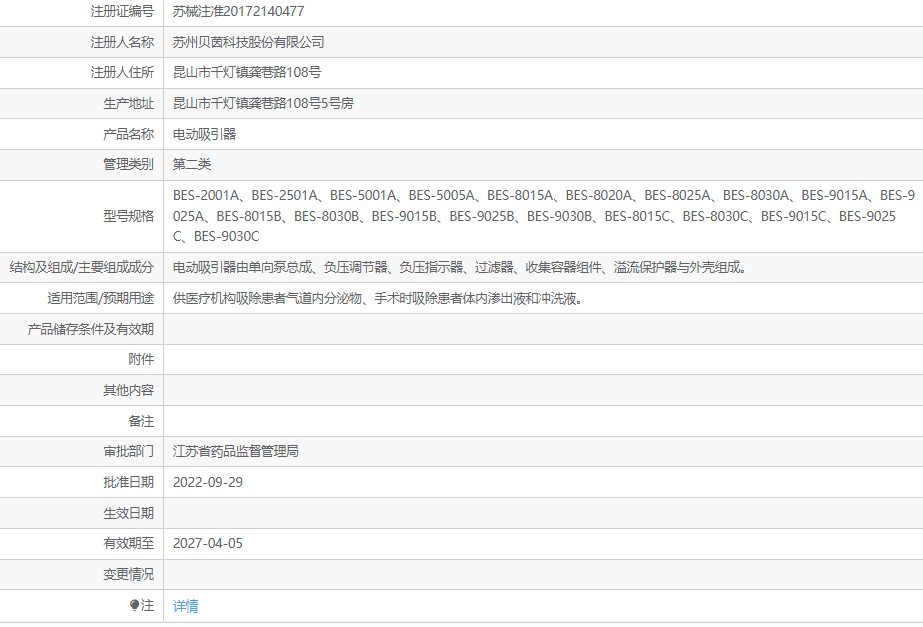Click the 生产地址 label
The image size is (923, 627).
point(128,104)
